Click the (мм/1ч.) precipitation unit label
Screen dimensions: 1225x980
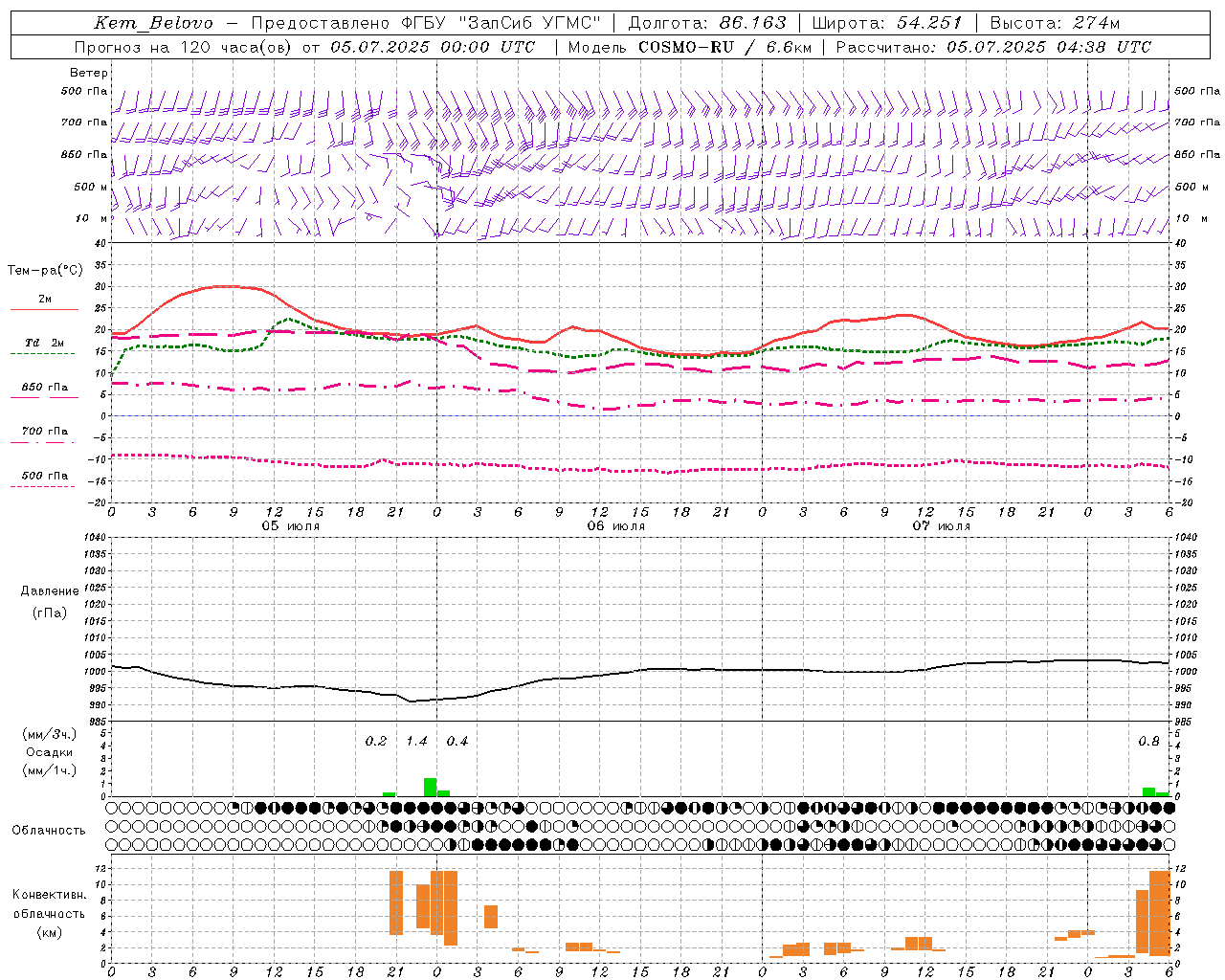[50, 770]
